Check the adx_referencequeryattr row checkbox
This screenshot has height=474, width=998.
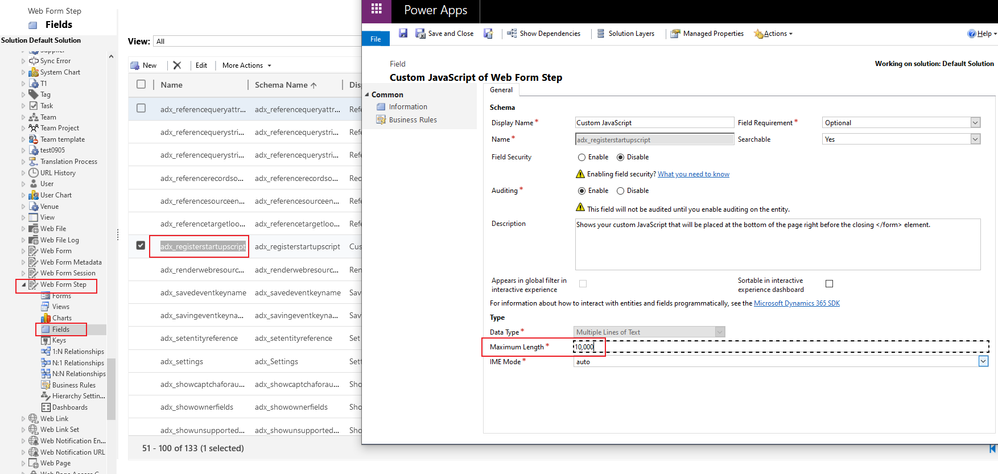[141, 108]
